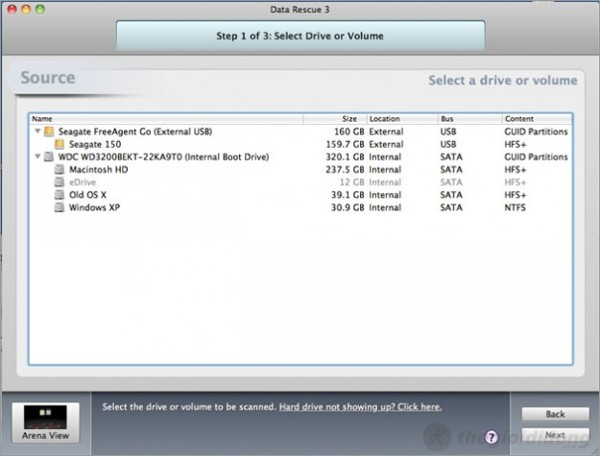The width and height of the screenshot is (600, 456).
Task: Click the Seagate 150 volume icon
Action: [60, 144]
